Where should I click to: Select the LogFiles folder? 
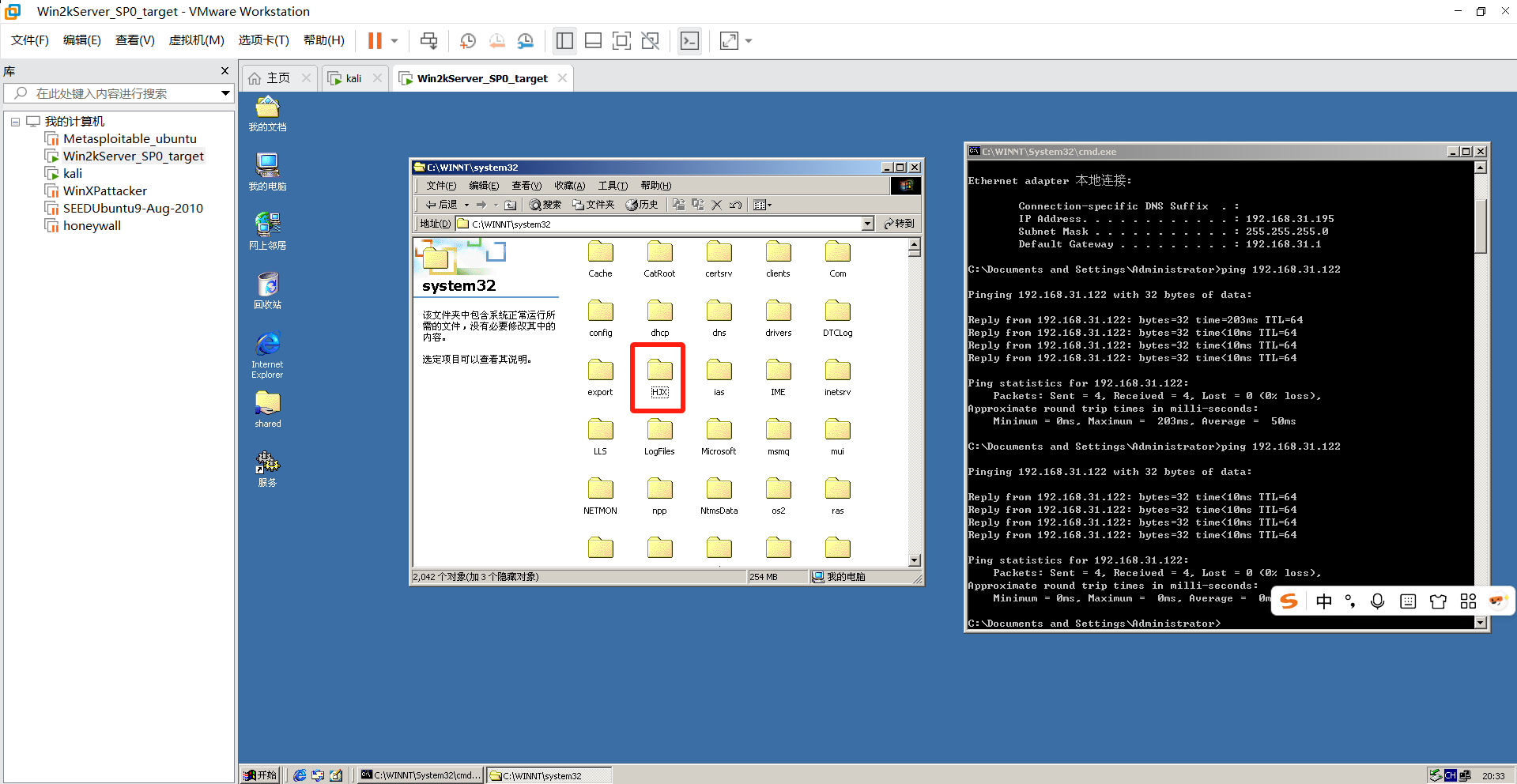[x=659, y=438]
